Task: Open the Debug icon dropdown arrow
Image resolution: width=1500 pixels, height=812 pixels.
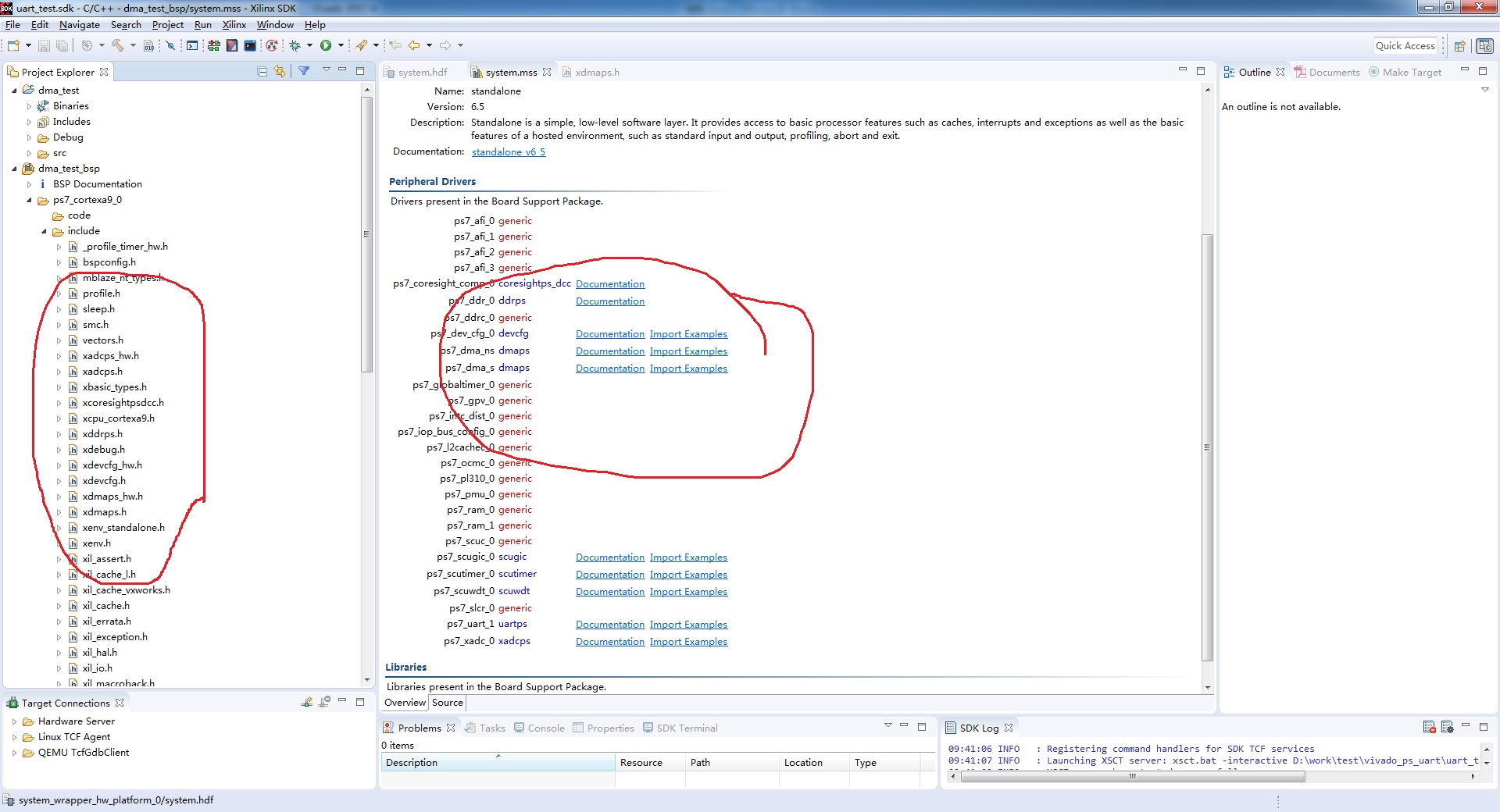Action: tap(309, 46)
